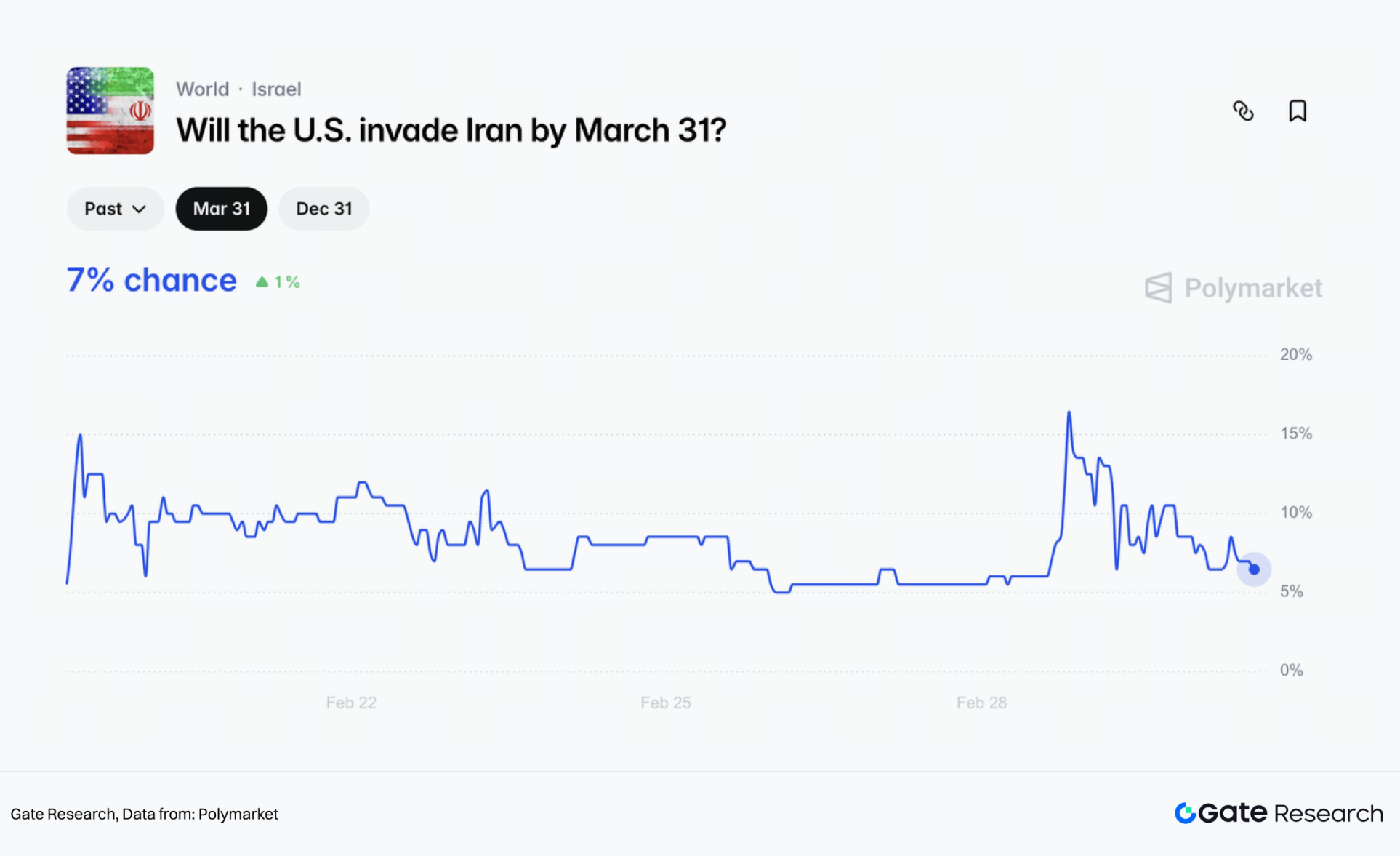Bookmark this market with the bookmark icon
The height and width of the screenshot is (856, 1400).
pyautogui.click(x=1298, y=111)
